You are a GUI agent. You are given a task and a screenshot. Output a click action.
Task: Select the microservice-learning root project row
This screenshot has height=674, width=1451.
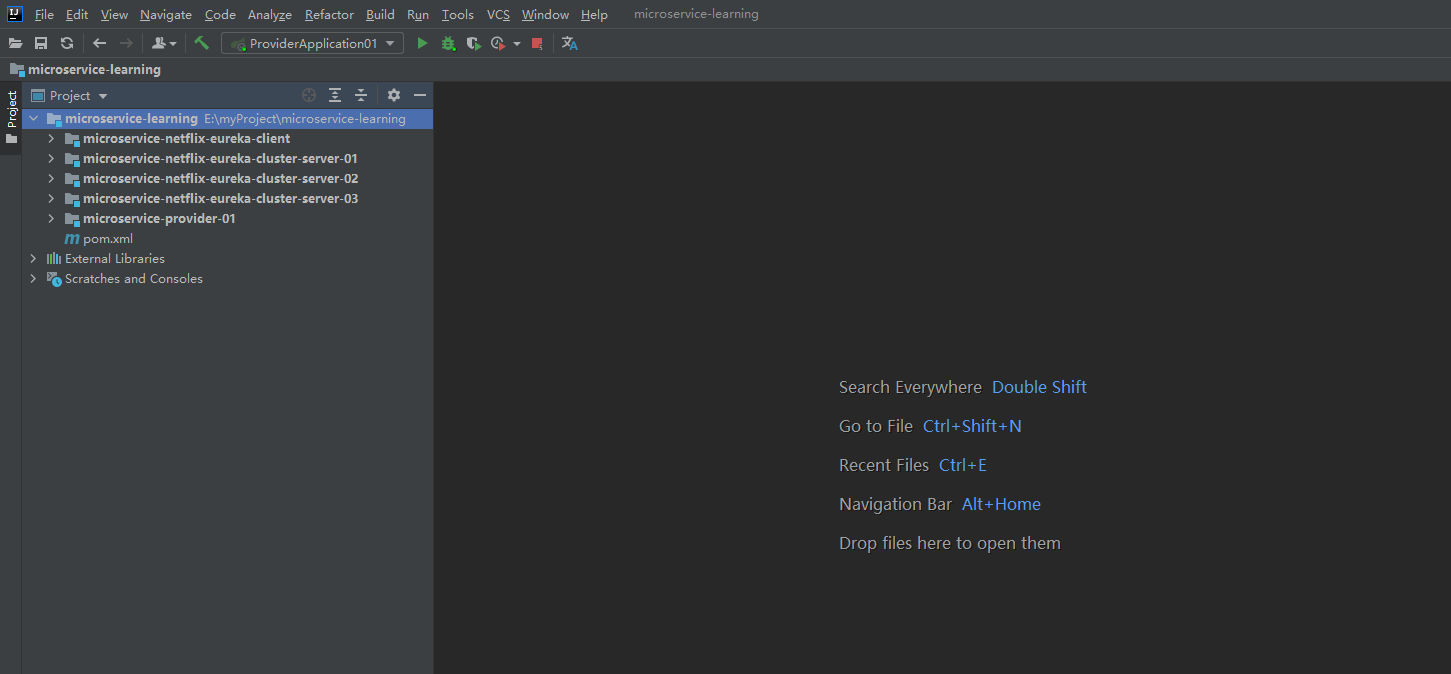(x=228, y=118)
